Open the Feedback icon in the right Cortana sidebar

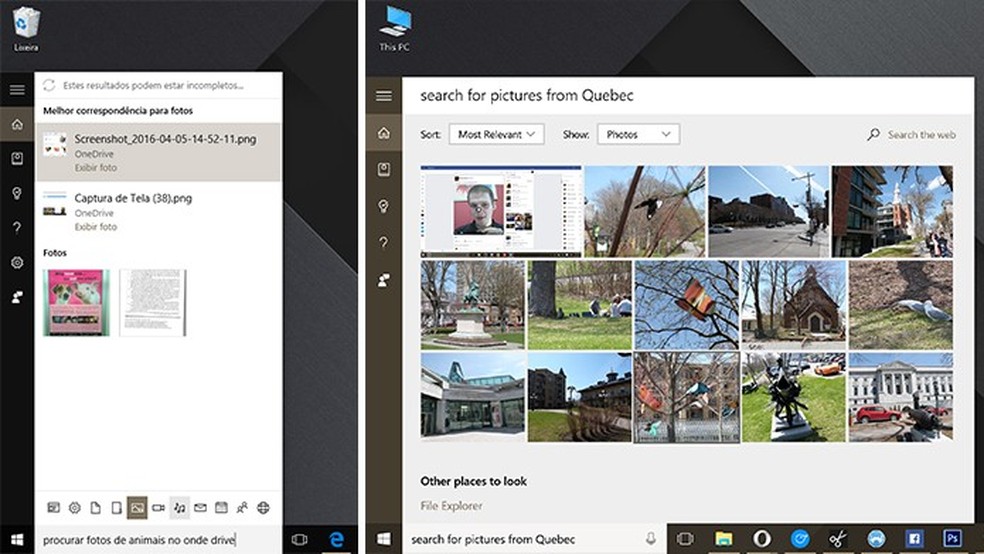point(383,280)
